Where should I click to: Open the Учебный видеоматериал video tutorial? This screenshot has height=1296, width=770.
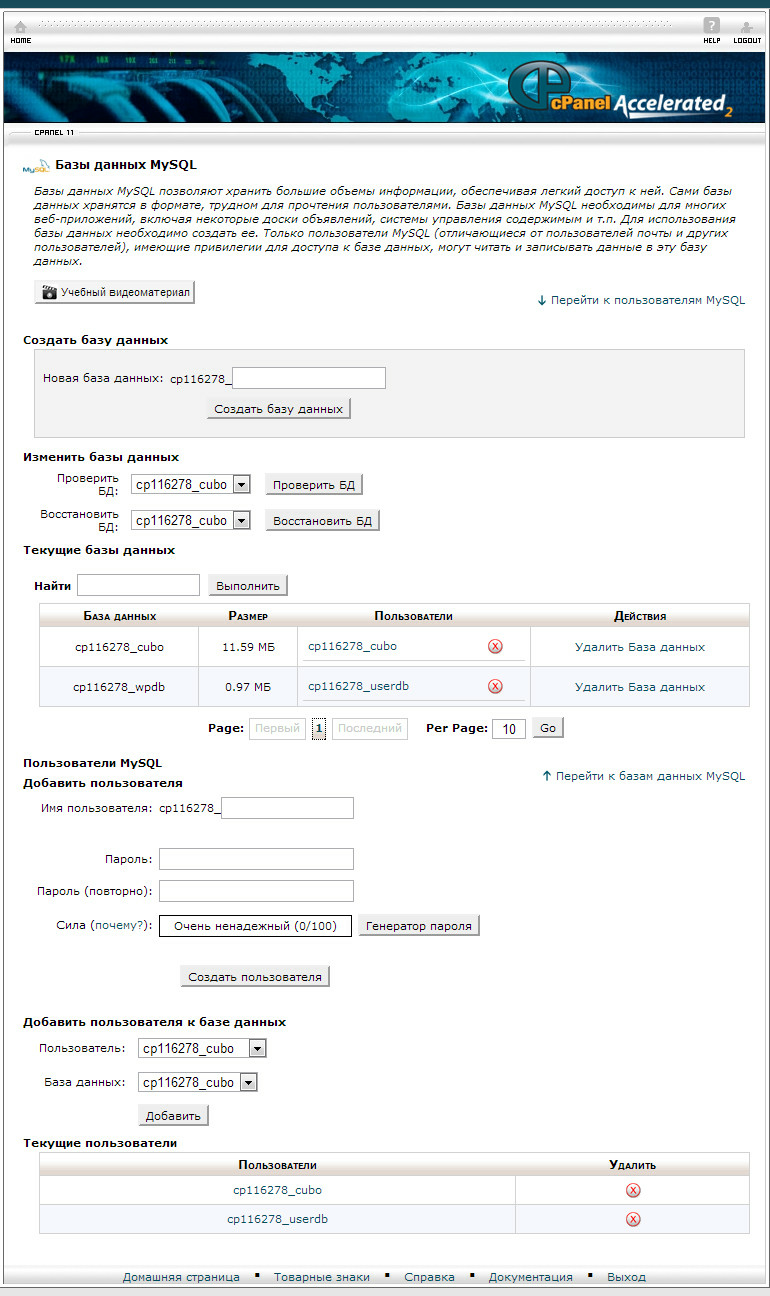click(115, 292)
